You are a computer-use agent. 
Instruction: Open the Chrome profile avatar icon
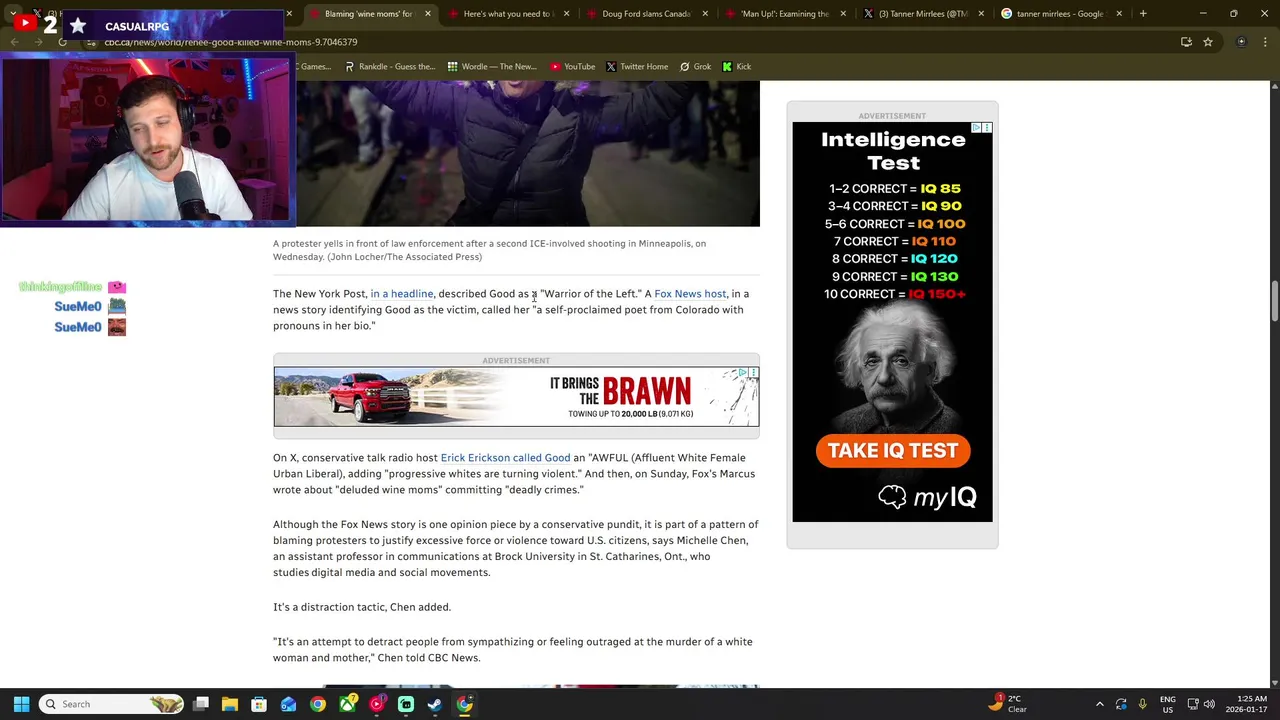1241,42
